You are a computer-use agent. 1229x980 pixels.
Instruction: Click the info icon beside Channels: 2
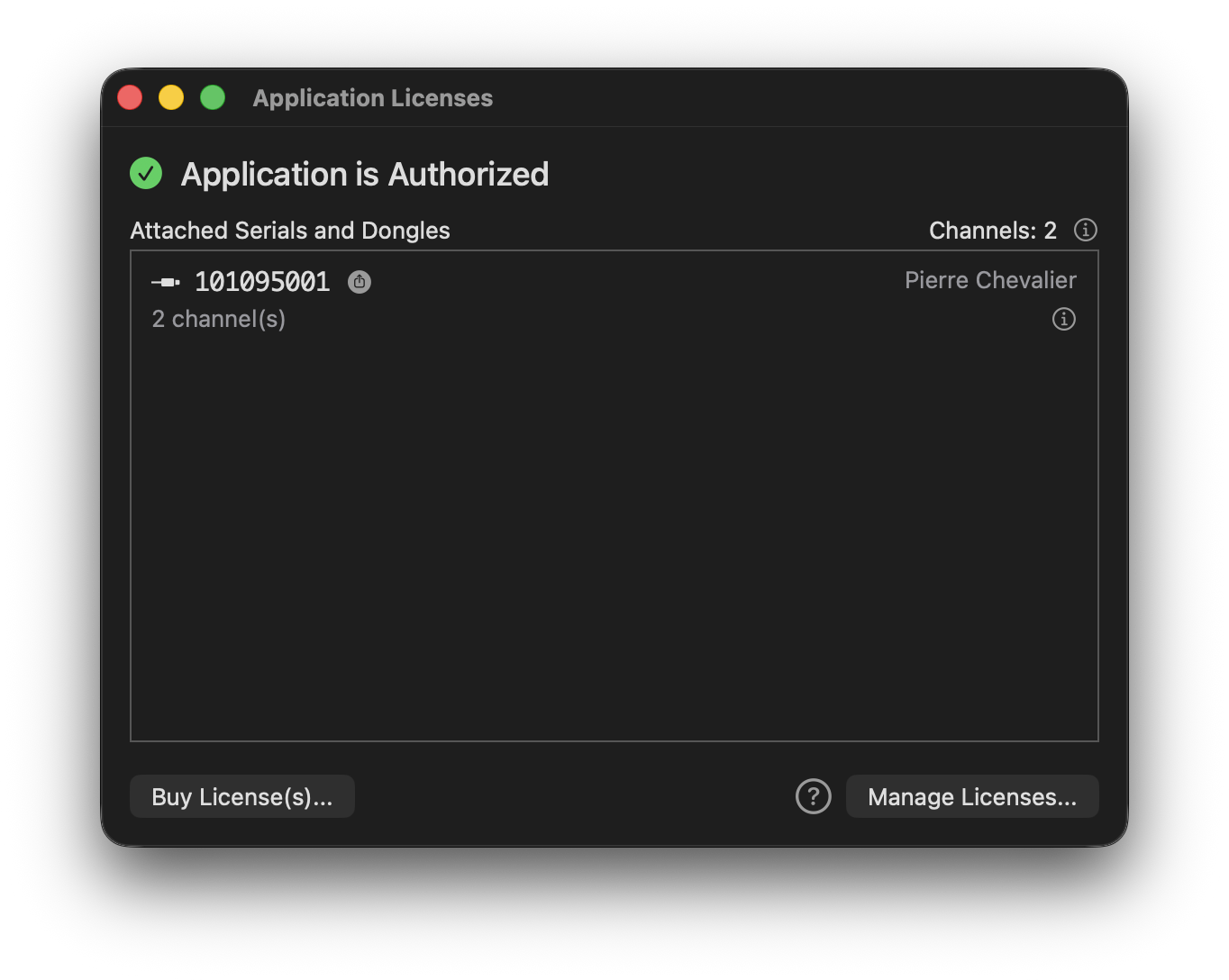pos(1086,230)
